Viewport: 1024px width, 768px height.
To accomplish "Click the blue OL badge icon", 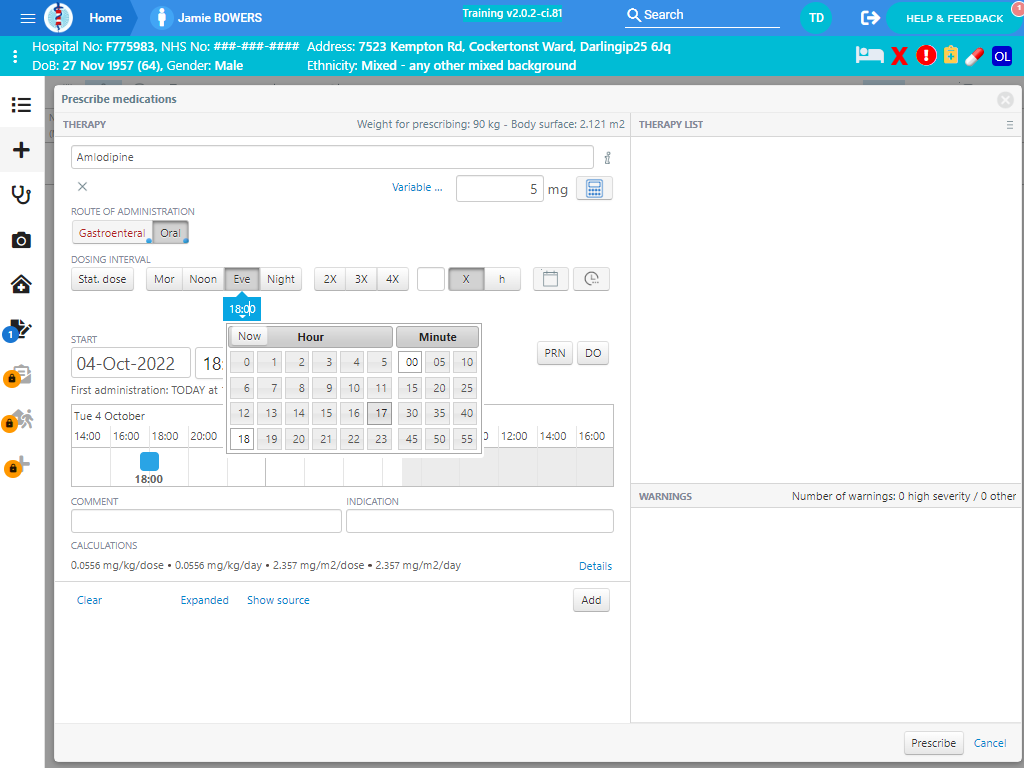I will click(x=1002, y=56).
